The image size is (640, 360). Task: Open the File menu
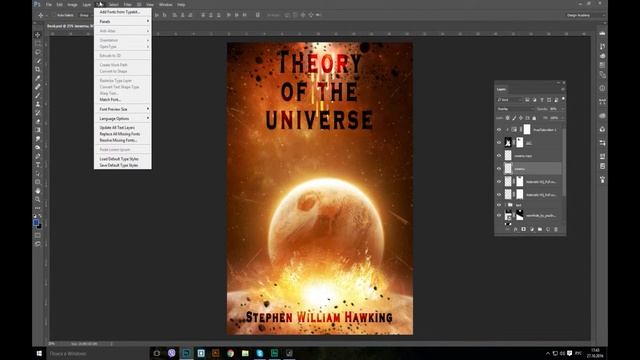pyautogui.click(x=49, y=4)
